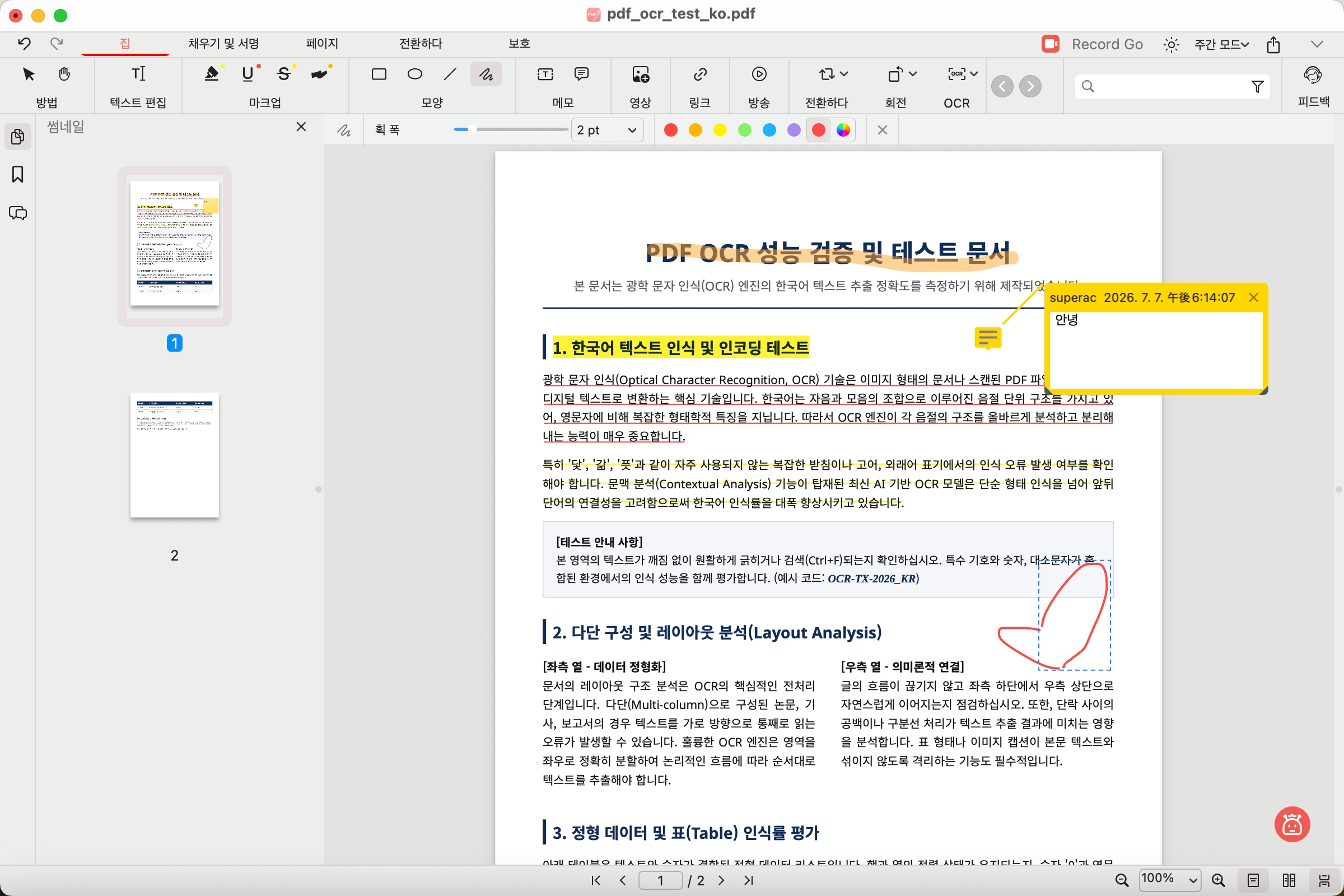Pick the yellow color swatch

coord(720,130)
